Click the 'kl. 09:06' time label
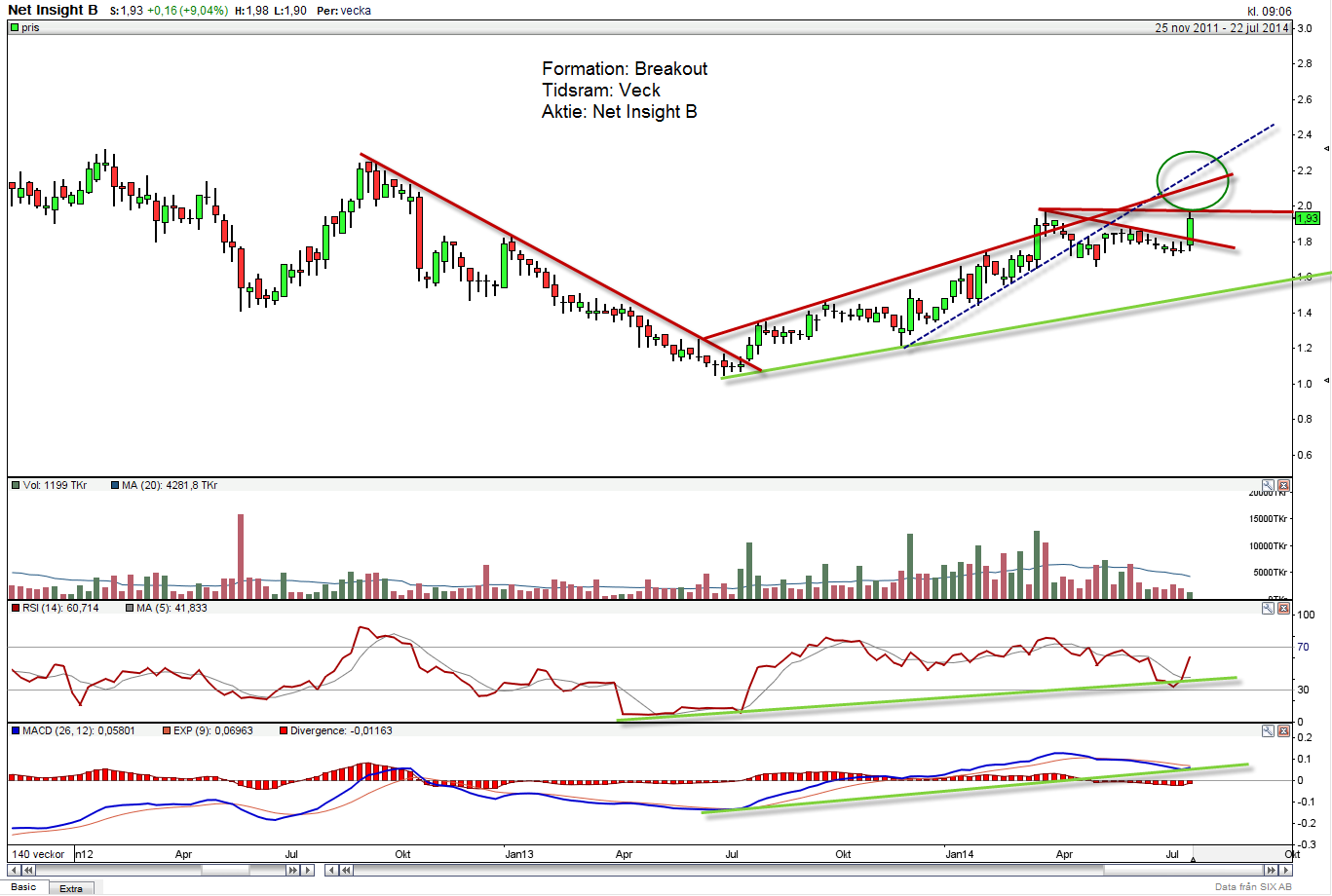This screenshot has height=896, width=1332. click(1270, 11)
